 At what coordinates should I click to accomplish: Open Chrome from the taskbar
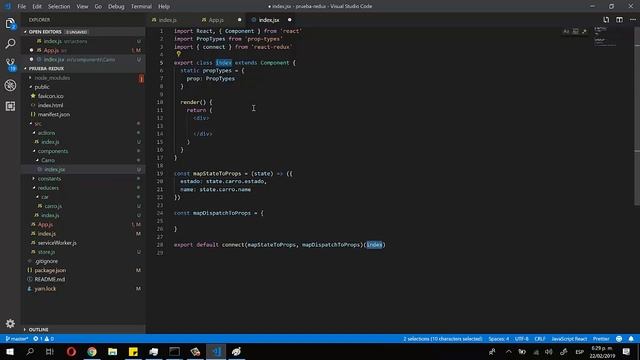click(92, 351)
